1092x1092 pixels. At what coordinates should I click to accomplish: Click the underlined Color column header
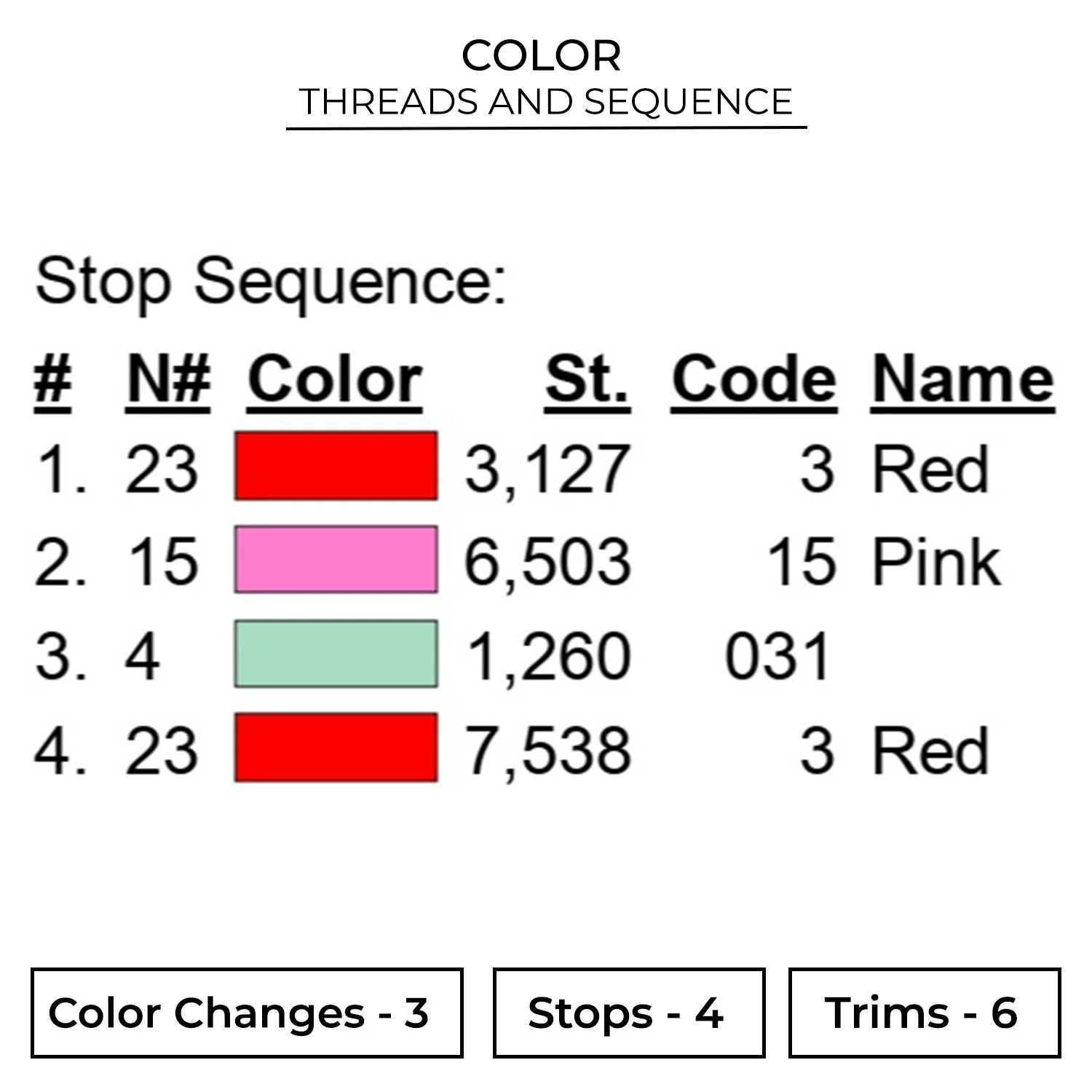(x=334, y=380)
